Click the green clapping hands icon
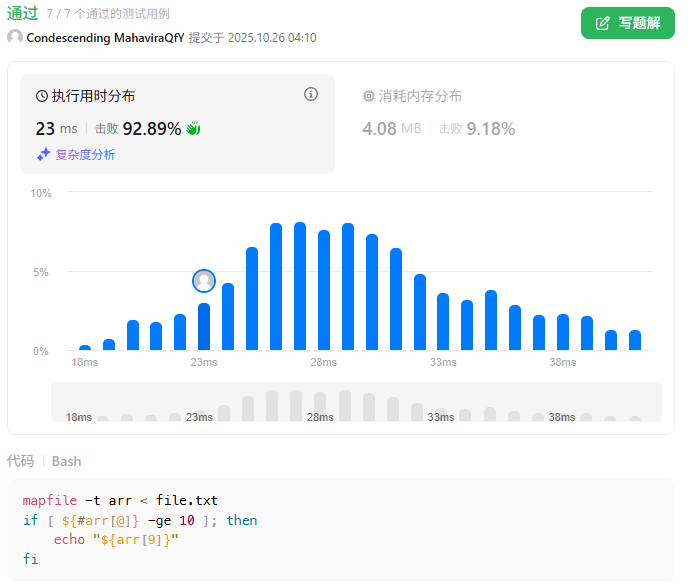This screenshot has height=586, width=695. pyautogui.click(x=194, y=128)
